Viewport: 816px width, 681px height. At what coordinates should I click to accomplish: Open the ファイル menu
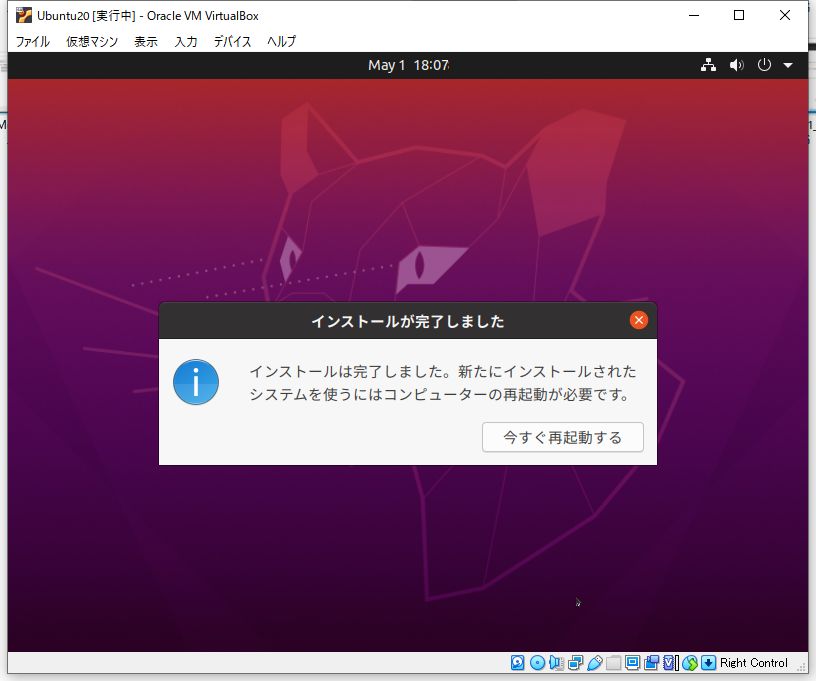point(32,41)
